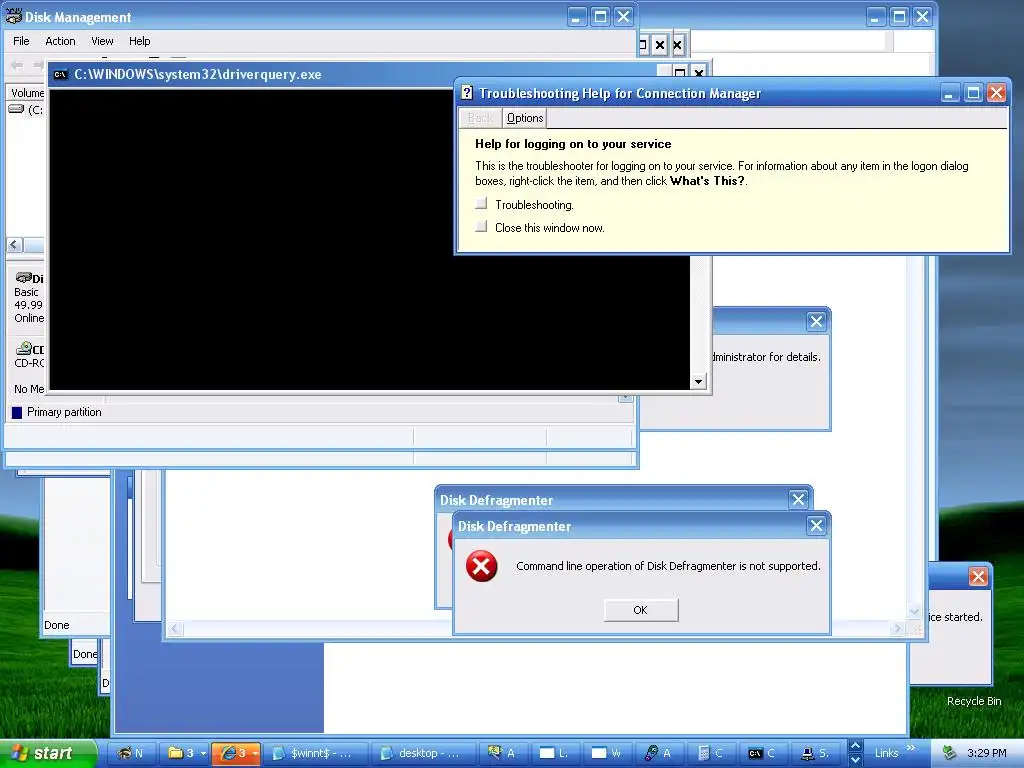
Task: Close the back Disk Defragmenter dialog
Action: (x=798, y=500)
